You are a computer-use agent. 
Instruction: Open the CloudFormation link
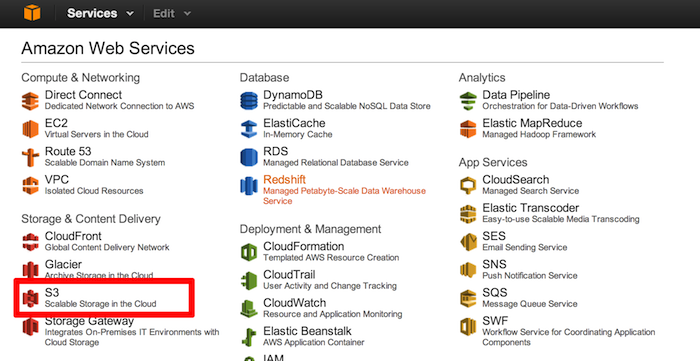coord(304,246)
